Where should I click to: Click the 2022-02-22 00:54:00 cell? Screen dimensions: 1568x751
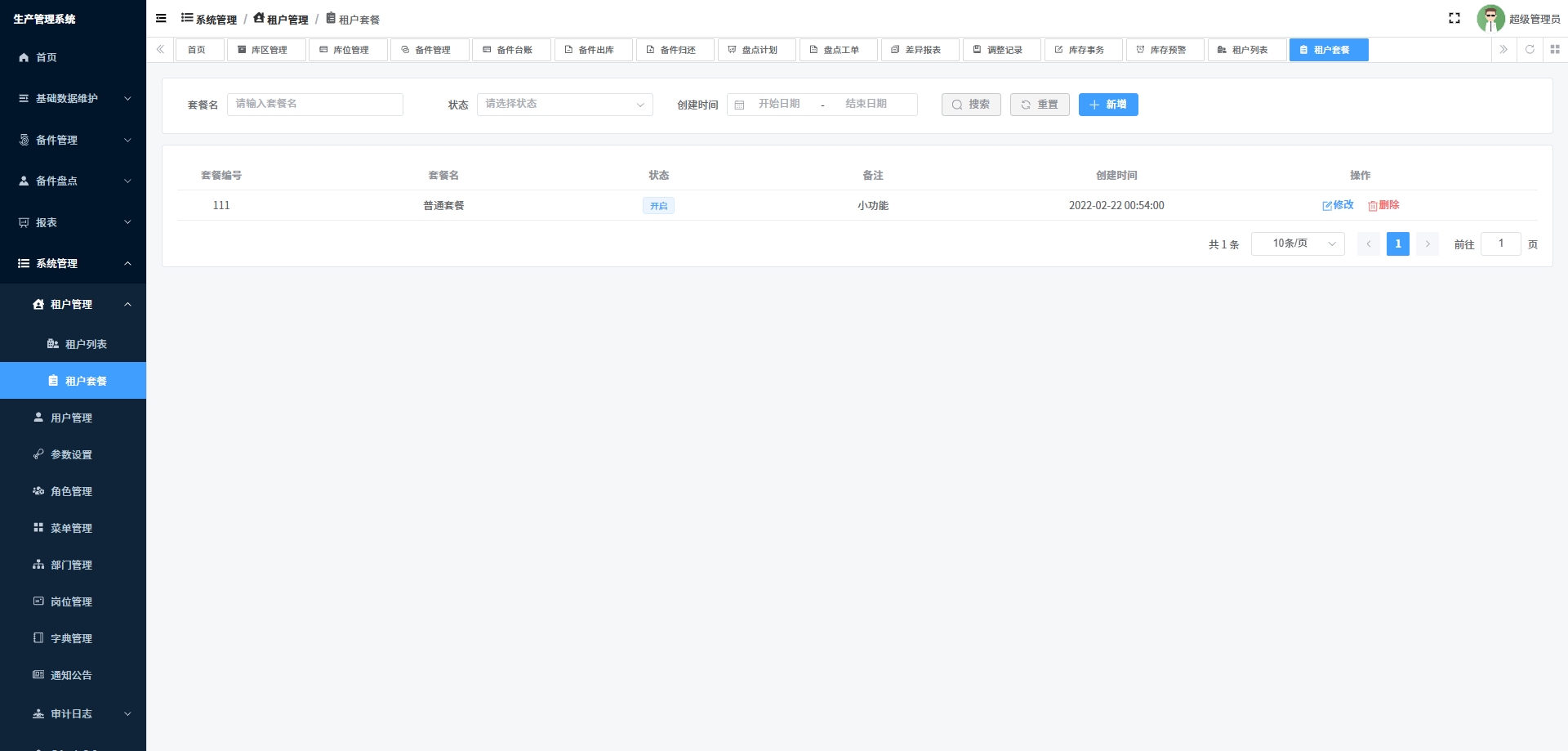click(x=1116, y=206)
